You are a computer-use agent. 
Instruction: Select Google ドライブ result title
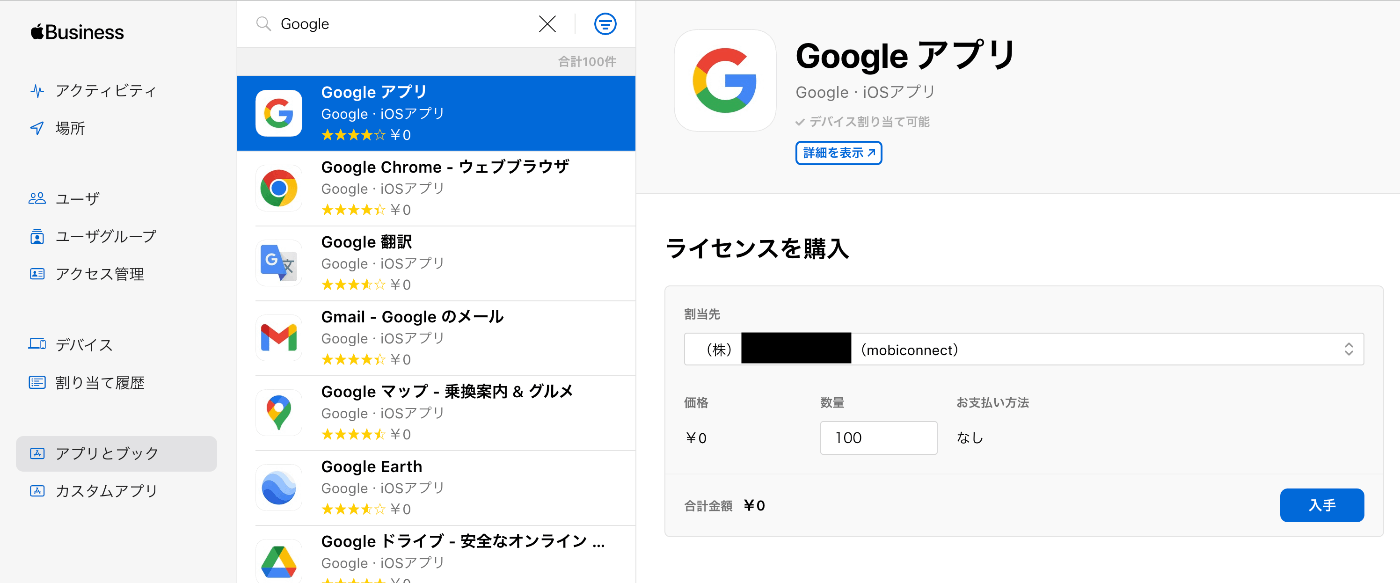pyautogui.click(x=463, y=541)
